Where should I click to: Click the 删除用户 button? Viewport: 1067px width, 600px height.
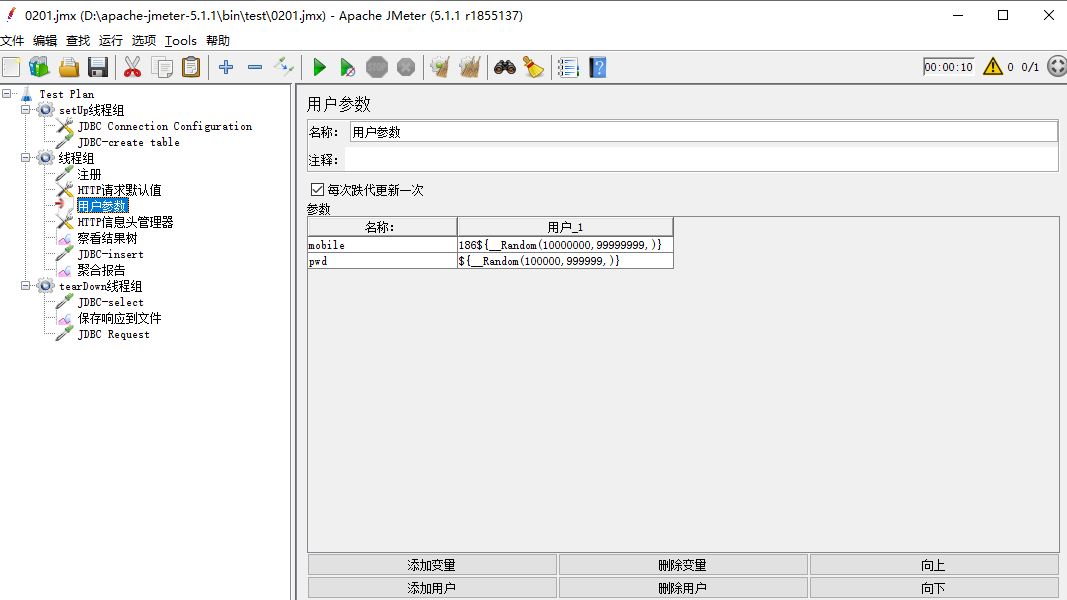click(x=682, y=588)
